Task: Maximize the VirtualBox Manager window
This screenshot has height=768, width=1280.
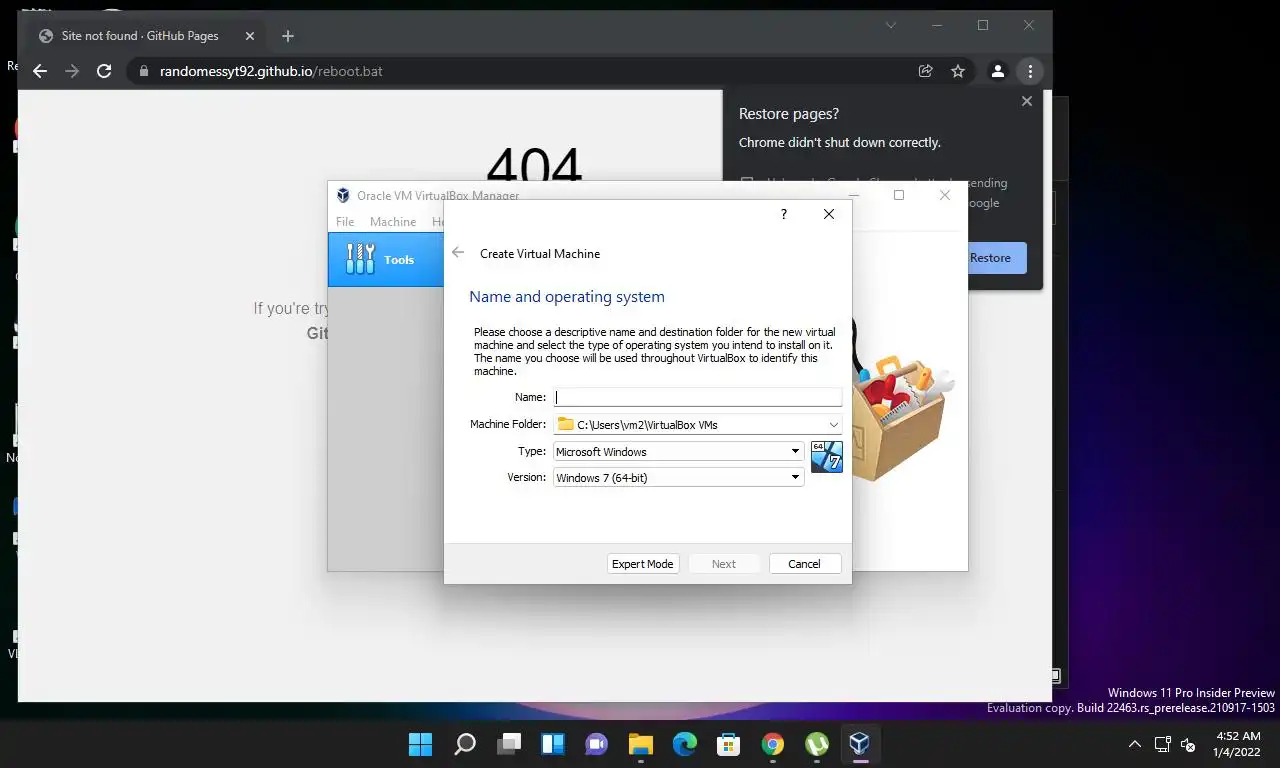Action: click(899, 195)
